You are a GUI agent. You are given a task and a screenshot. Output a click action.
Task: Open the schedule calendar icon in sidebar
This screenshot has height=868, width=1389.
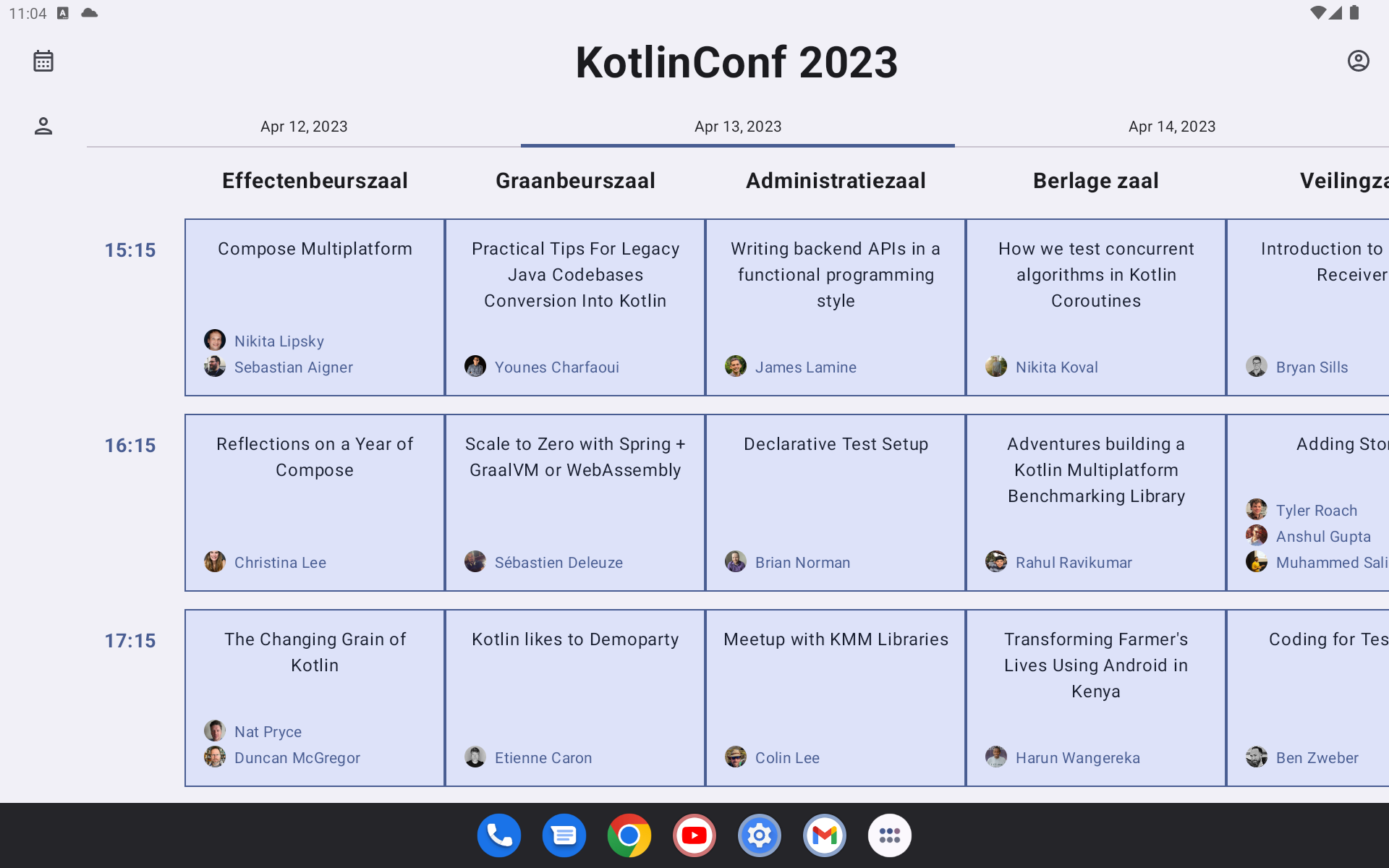click(x=43, y=61)
